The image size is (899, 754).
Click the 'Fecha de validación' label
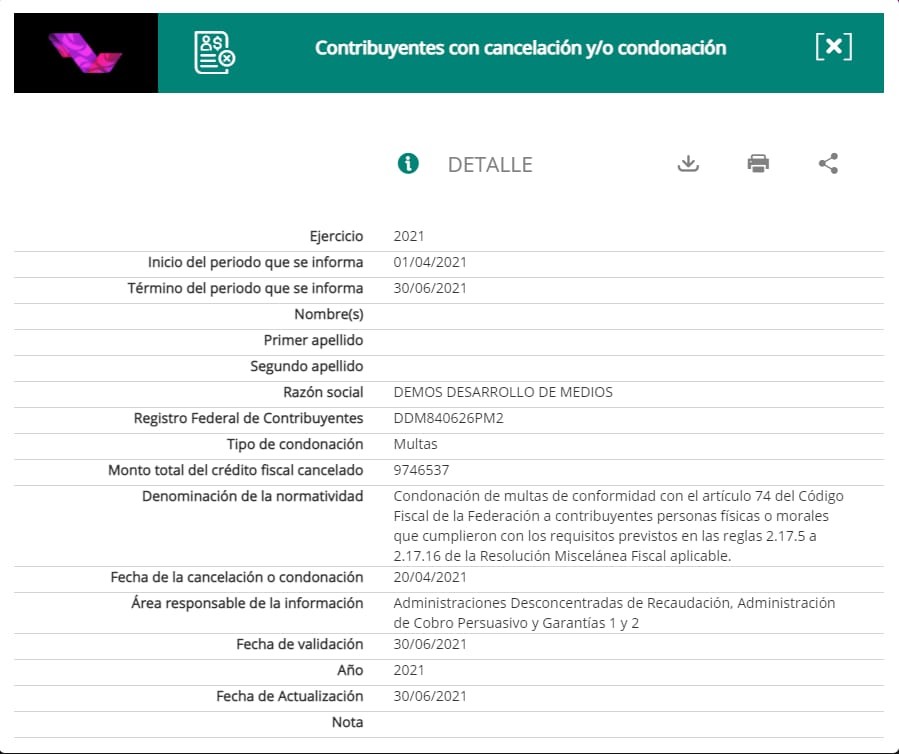[x=299, y=644]
